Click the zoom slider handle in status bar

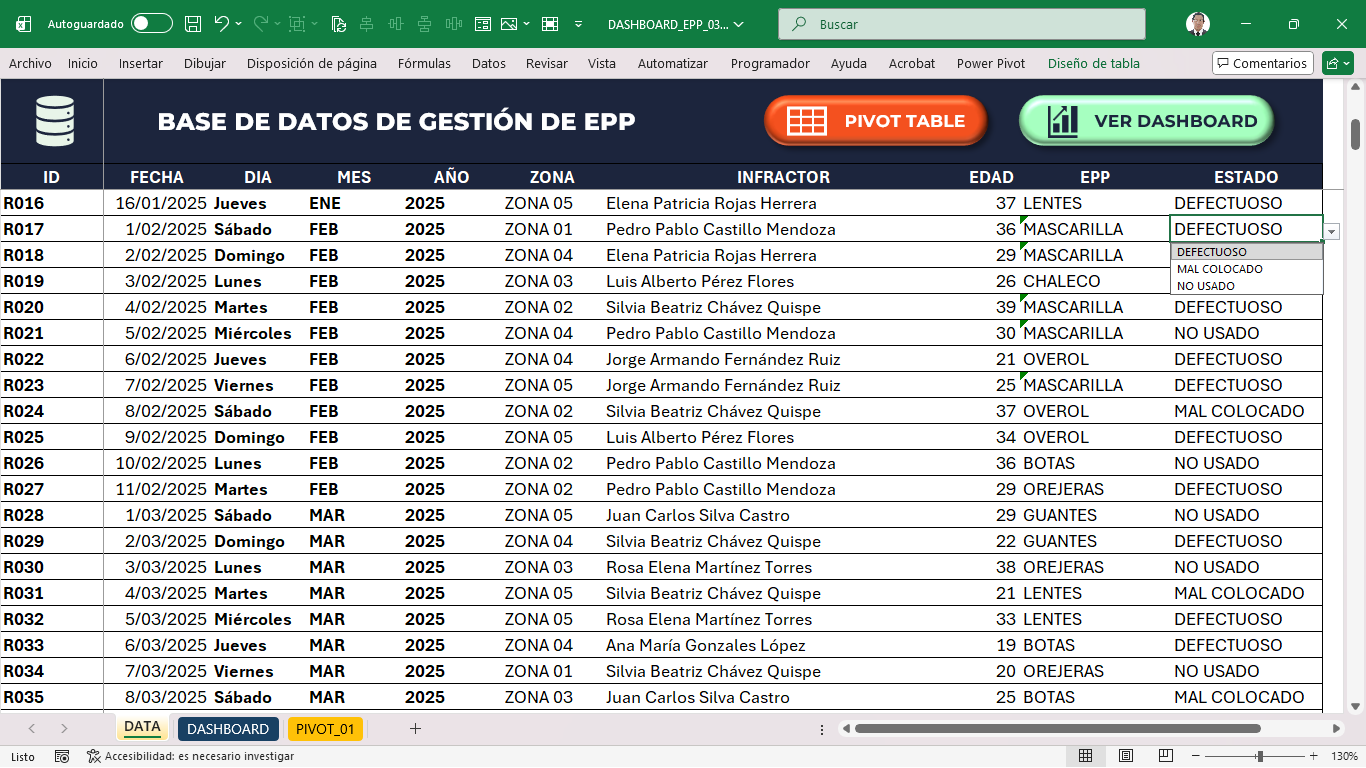(1260, 756)
